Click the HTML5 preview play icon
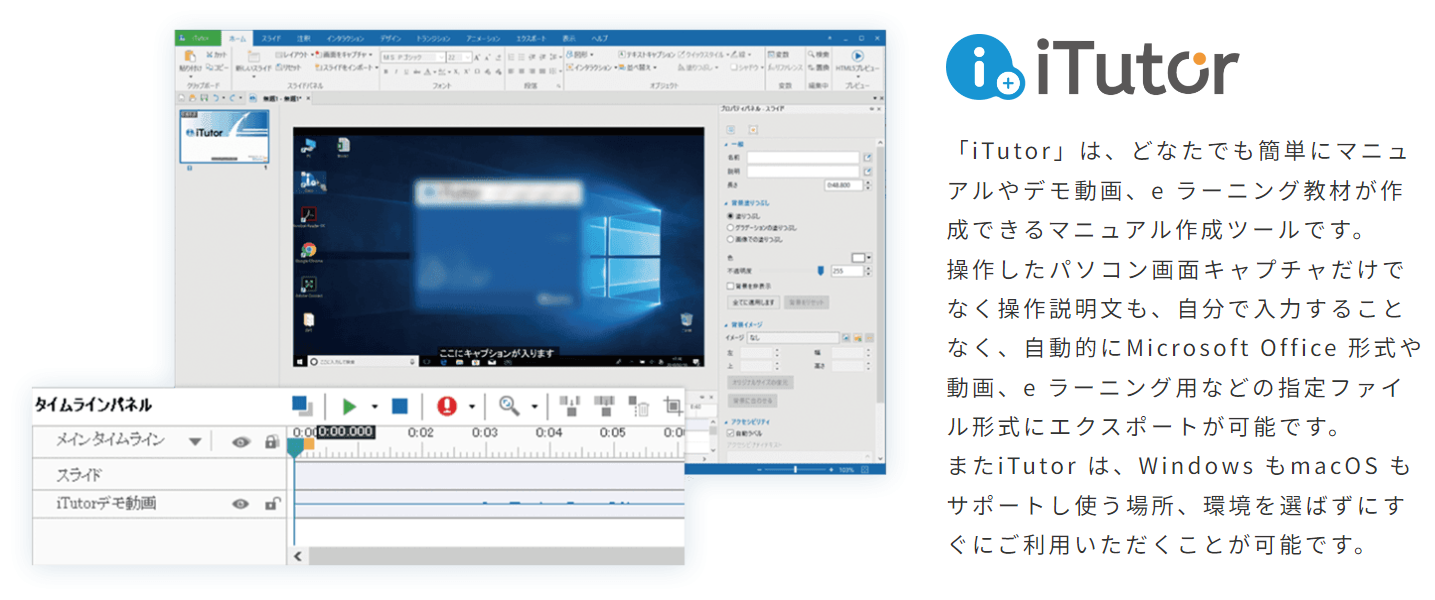Image resolution: width=1435 pixels, height=600 pixels. pos(857,56)
